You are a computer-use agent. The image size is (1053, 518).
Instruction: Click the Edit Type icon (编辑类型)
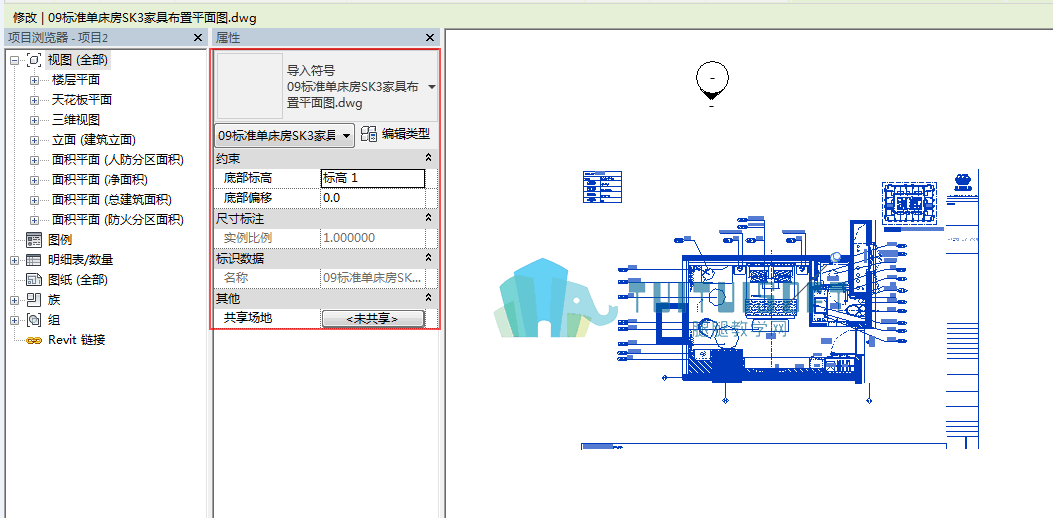tap(369, 134)
